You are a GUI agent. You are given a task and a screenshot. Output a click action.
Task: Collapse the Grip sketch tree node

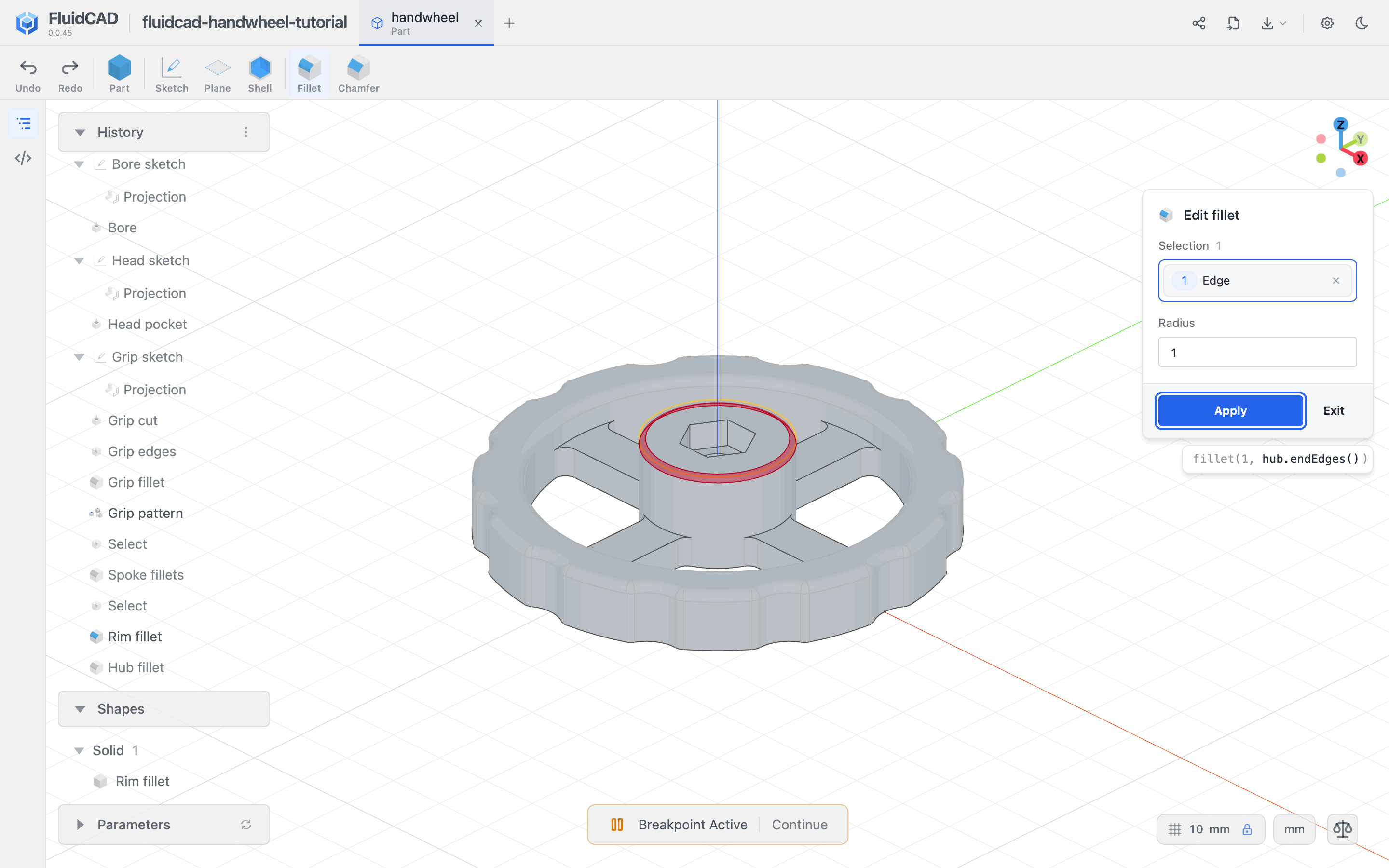pyautogui.click(x=79, y=357)
